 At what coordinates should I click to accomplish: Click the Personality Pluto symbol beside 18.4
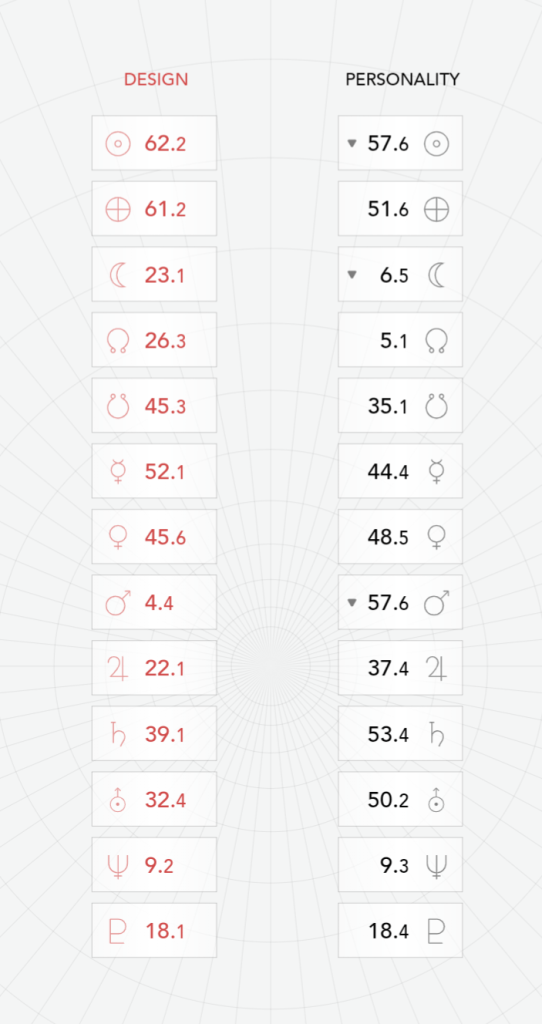(x=436, y=931)
